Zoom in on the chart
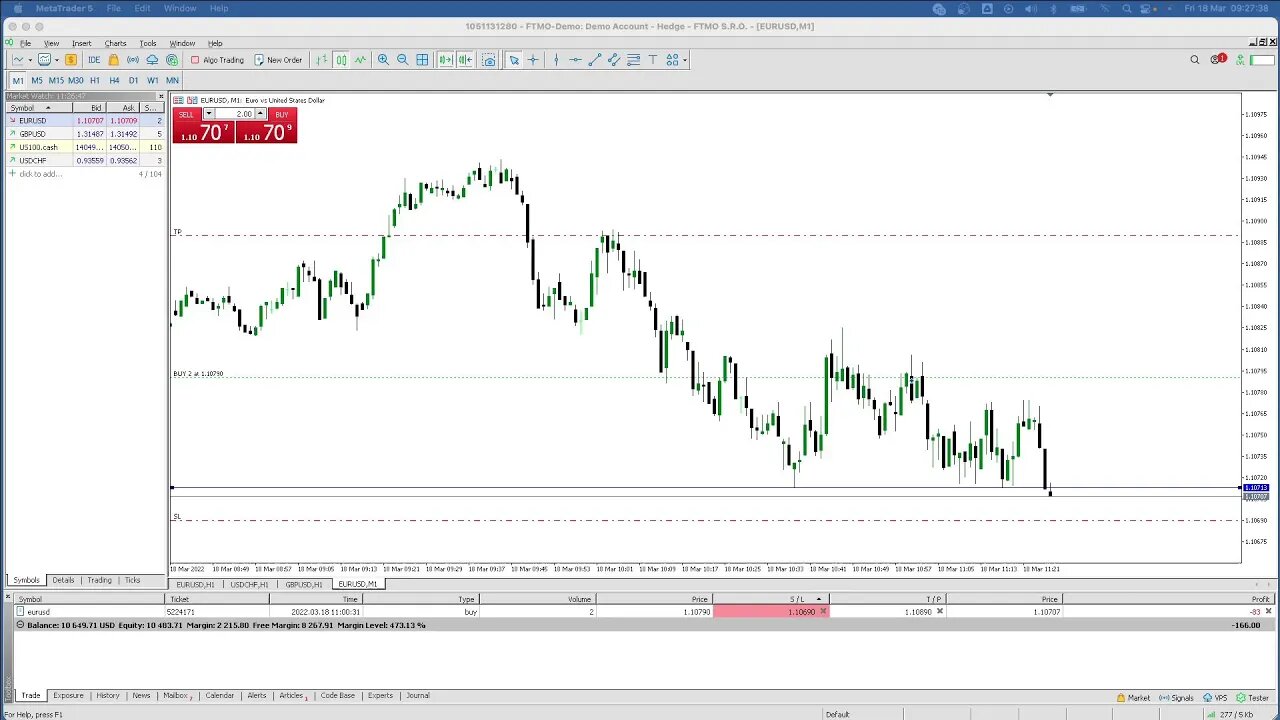 click(x=383, y=60)
